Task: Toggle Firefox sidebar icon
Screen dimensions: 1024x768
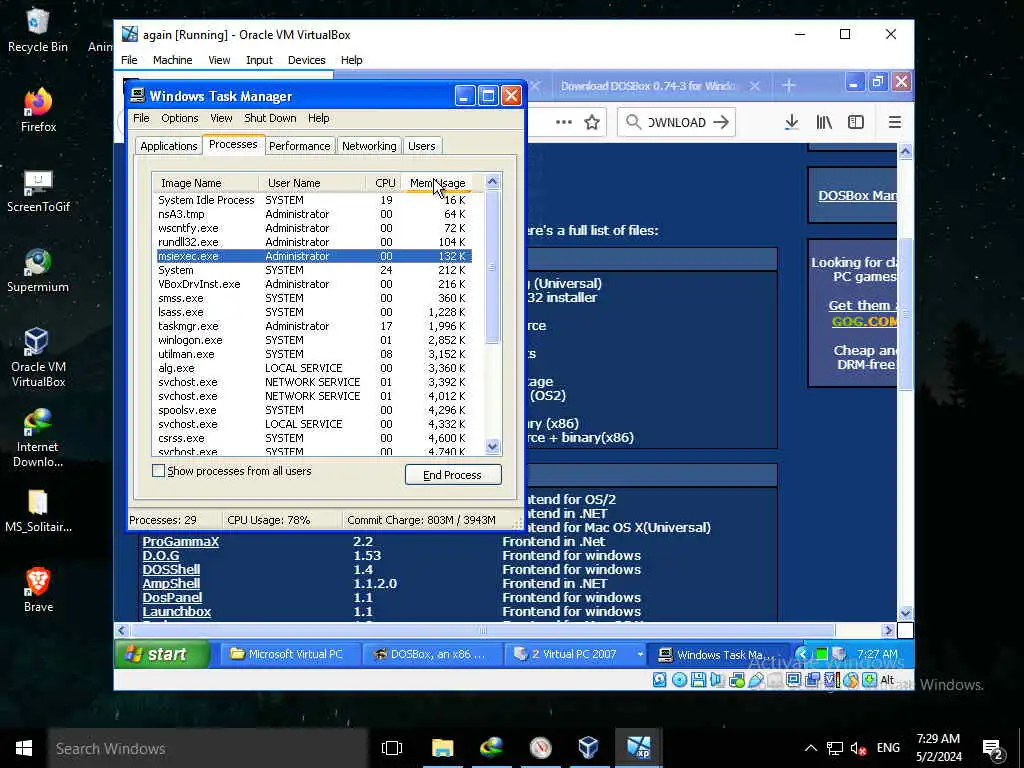Action: tap(856, 122)
